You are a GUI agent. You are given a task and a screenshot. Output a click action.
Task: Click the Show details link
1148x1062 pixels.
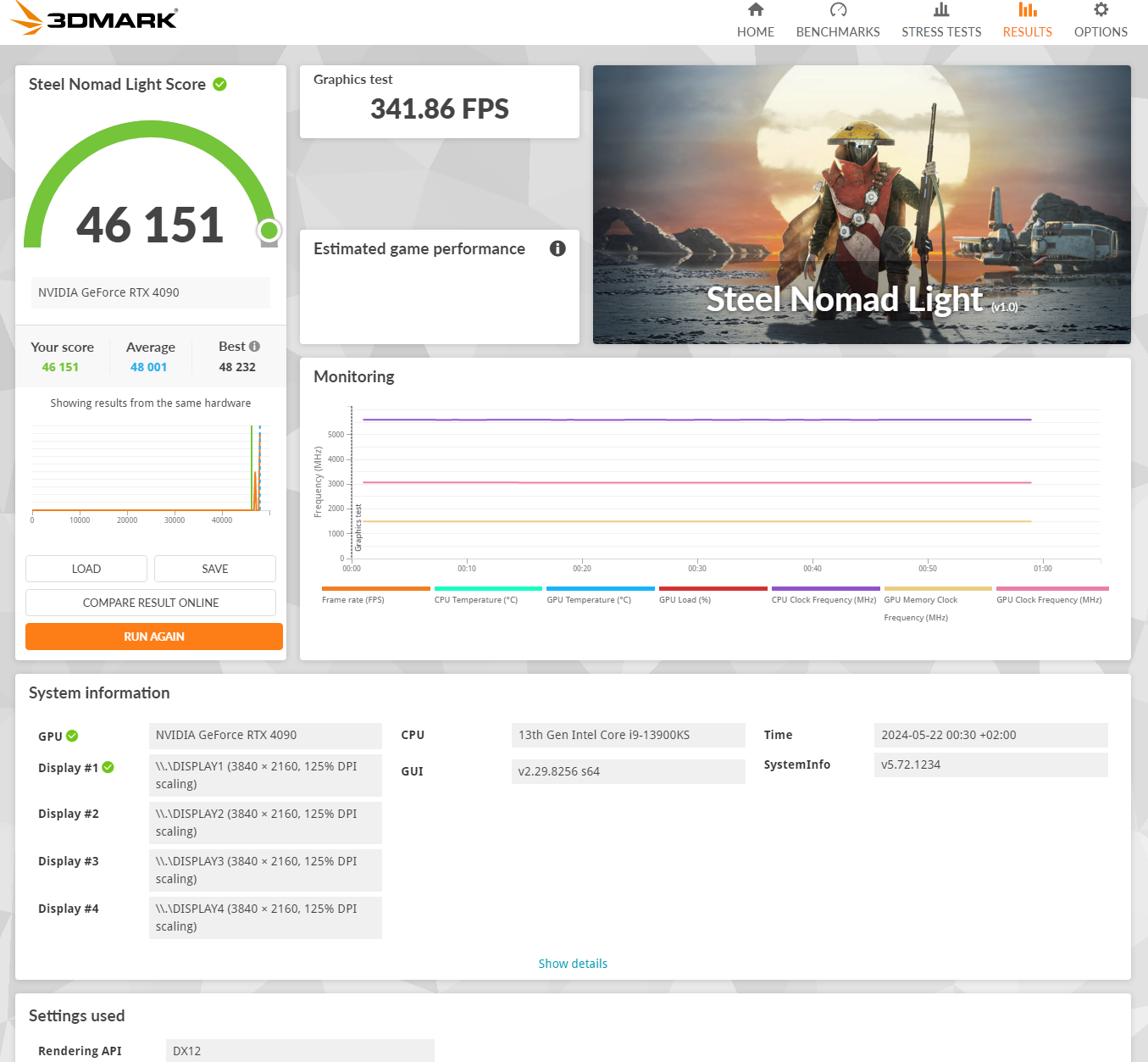click(573, 964)
